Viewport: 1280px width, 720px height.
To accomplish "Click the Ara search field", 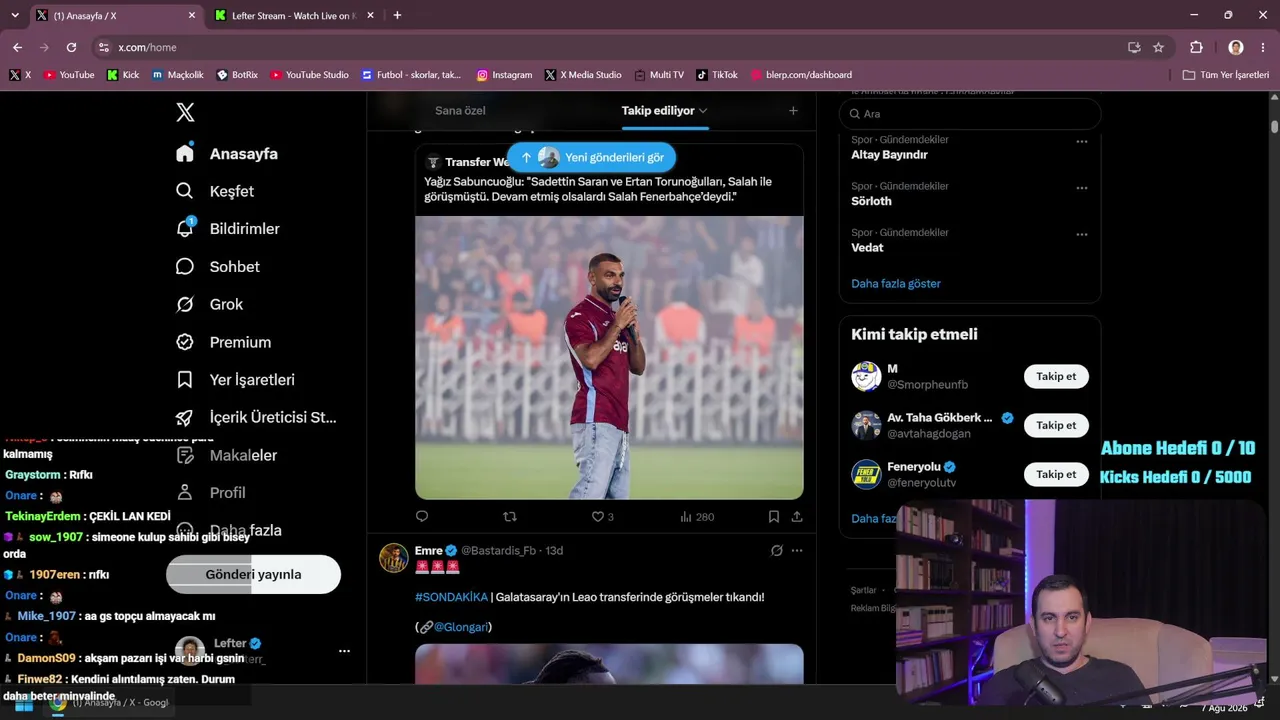I will (970, 114).
